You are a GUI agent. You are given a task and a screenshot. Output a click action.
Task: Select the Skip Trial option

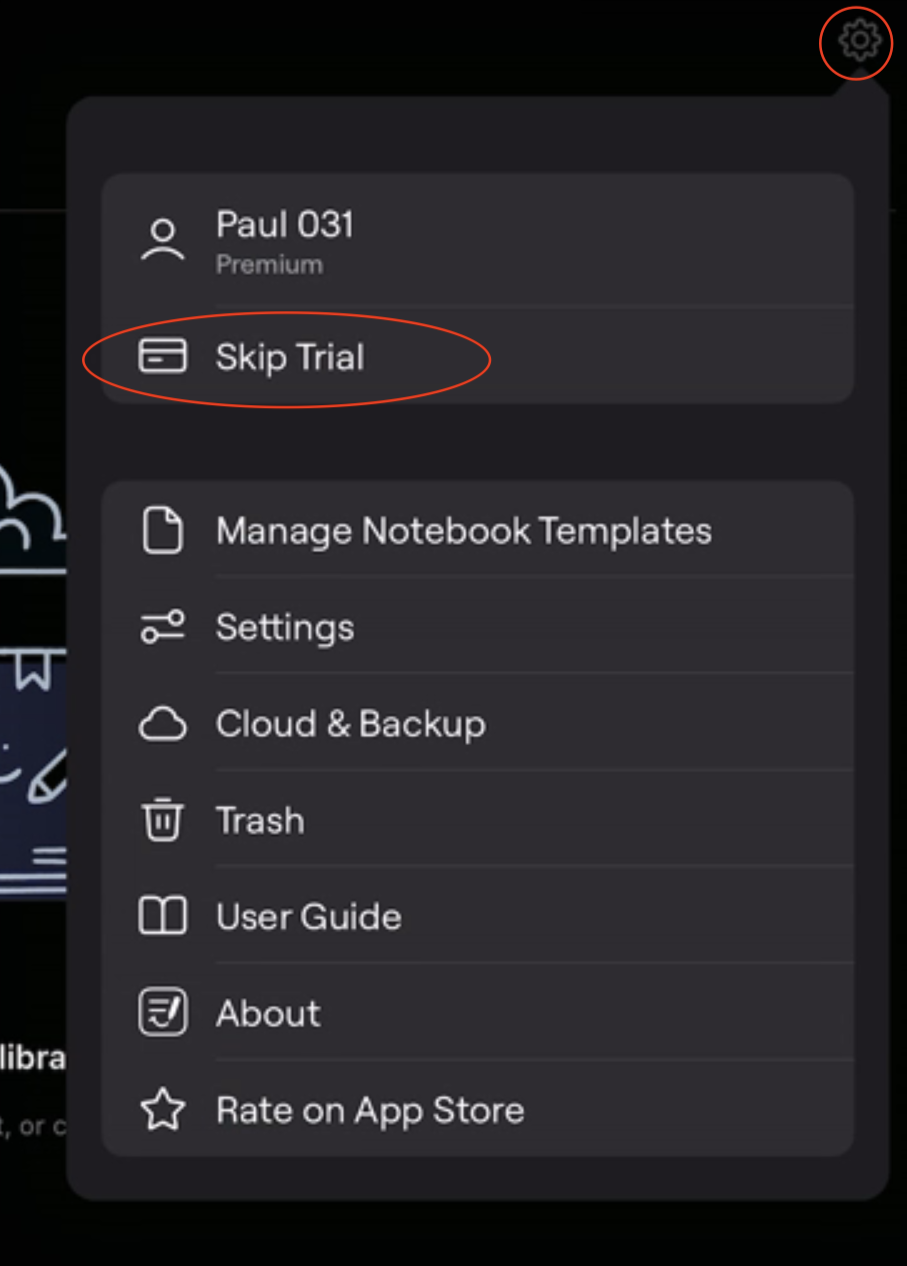pos(290,357)
